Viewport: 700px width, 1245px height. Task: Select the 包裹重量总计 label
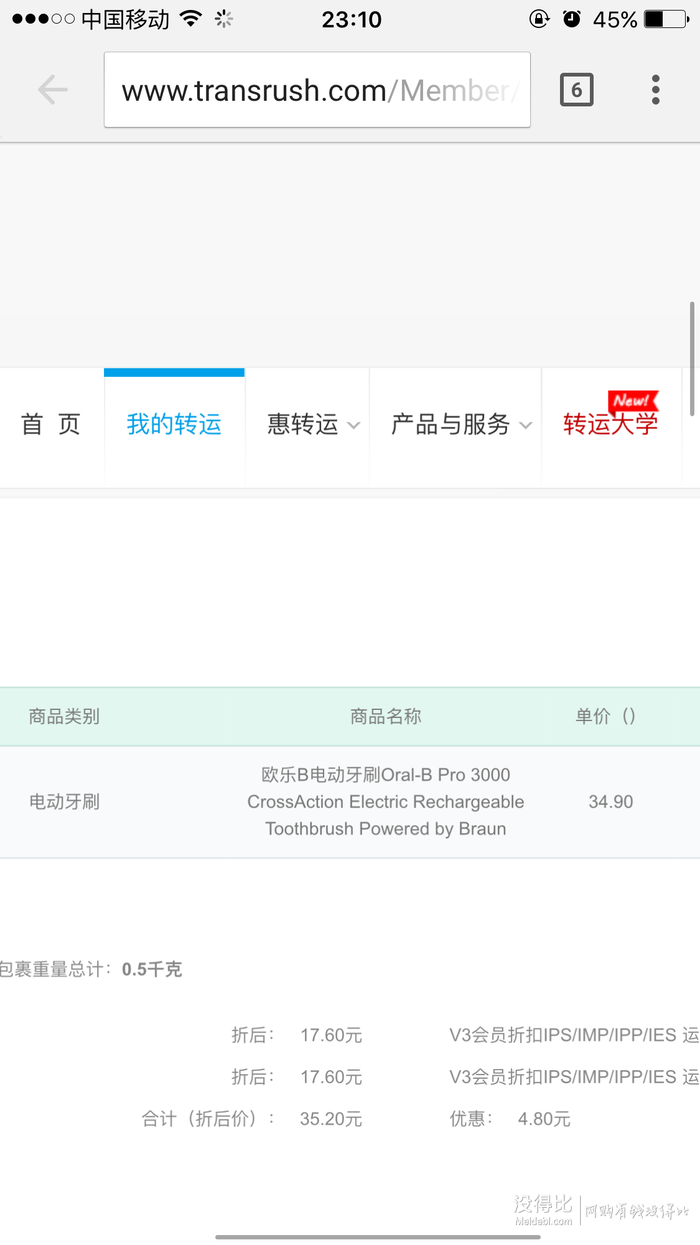click(x=57, y=969)
